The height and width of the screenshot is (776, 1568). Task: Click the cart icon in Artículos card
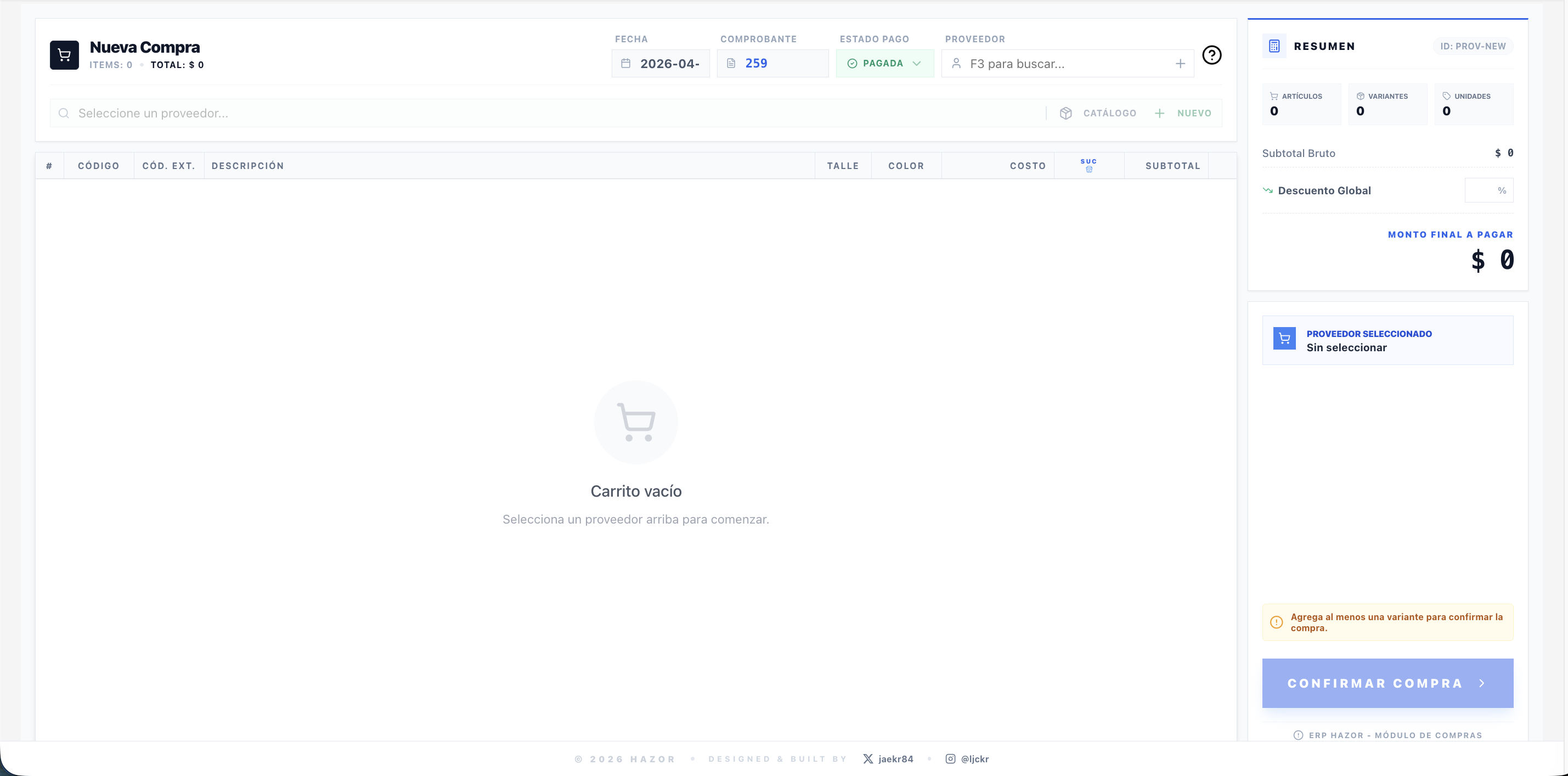[x=1274, y=96]
